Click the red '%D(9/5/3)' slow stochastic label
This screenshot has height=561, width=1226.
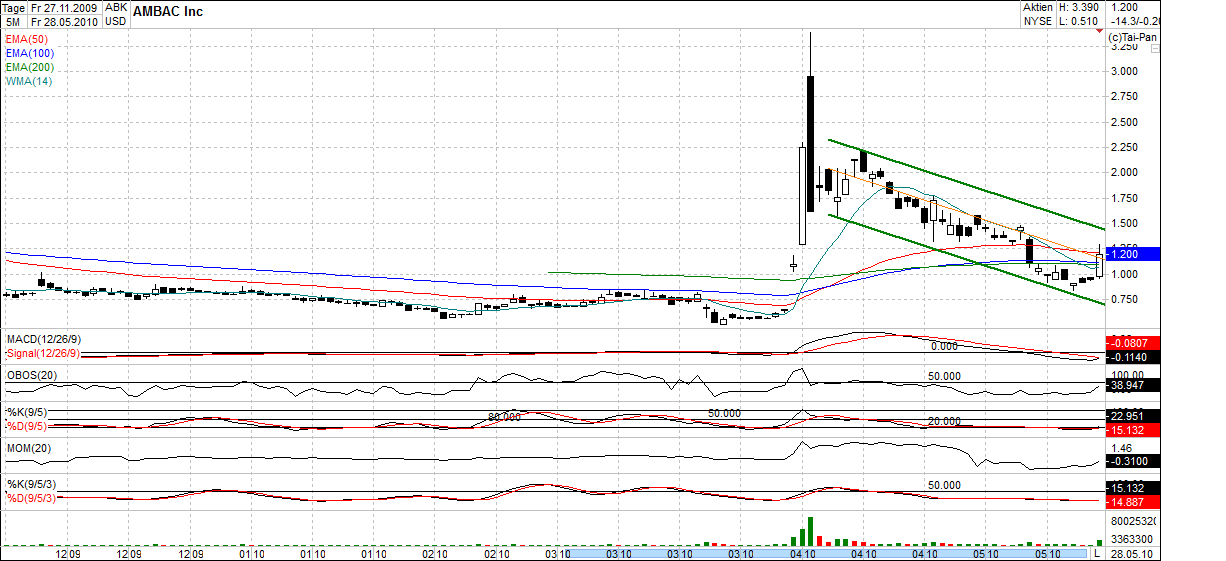[32, 498]
